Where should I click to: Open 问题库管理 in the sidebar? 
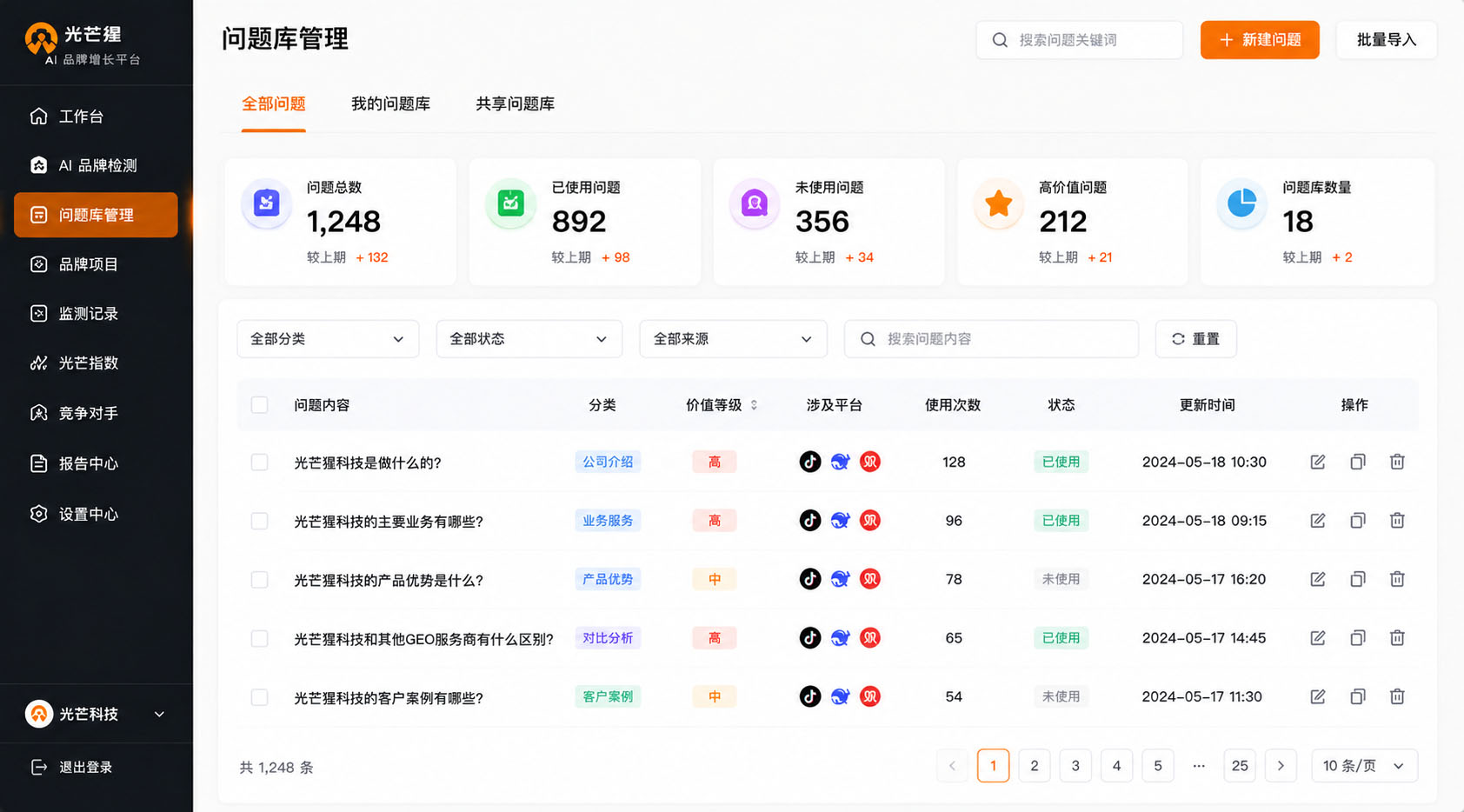[96, 215]
